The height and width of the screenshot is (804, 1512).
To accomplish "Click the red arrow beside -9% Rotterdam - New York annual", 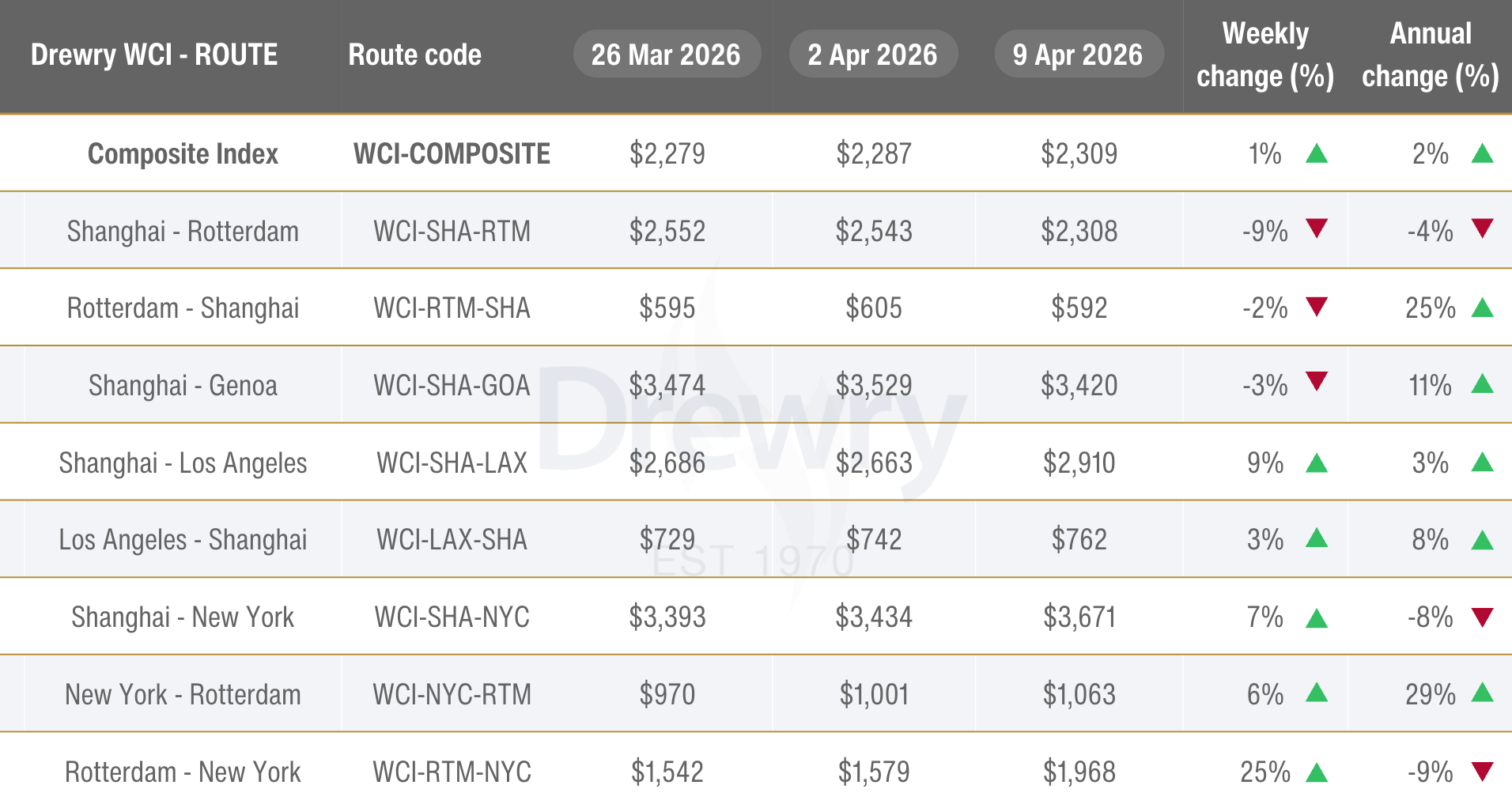I will (1483, 772).
